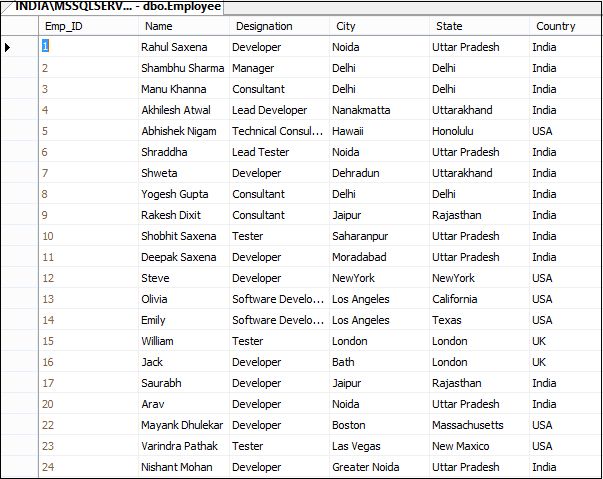Click the current row indicator arrow
Viewport: 603px width, 479px height.
tap(8, 47)
